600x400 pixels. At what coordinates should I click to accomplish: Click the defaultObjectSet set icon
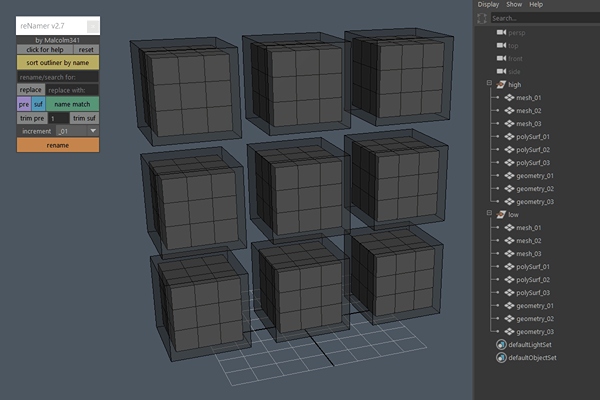(x=501, y=357)
